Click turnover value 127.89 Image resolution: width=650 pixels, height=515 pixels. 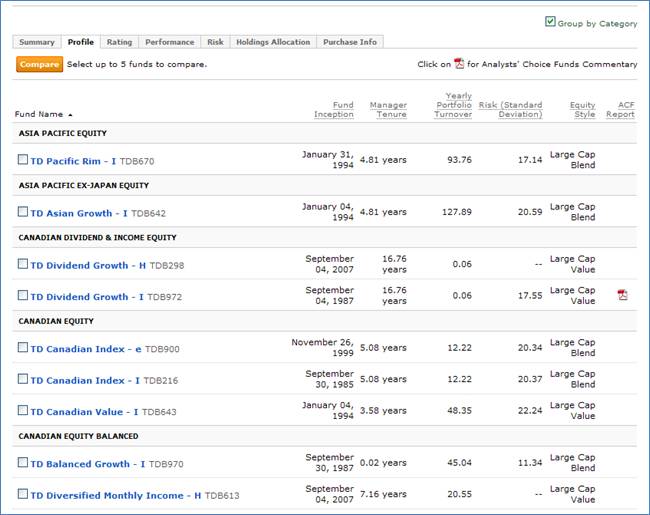[457, 212]
